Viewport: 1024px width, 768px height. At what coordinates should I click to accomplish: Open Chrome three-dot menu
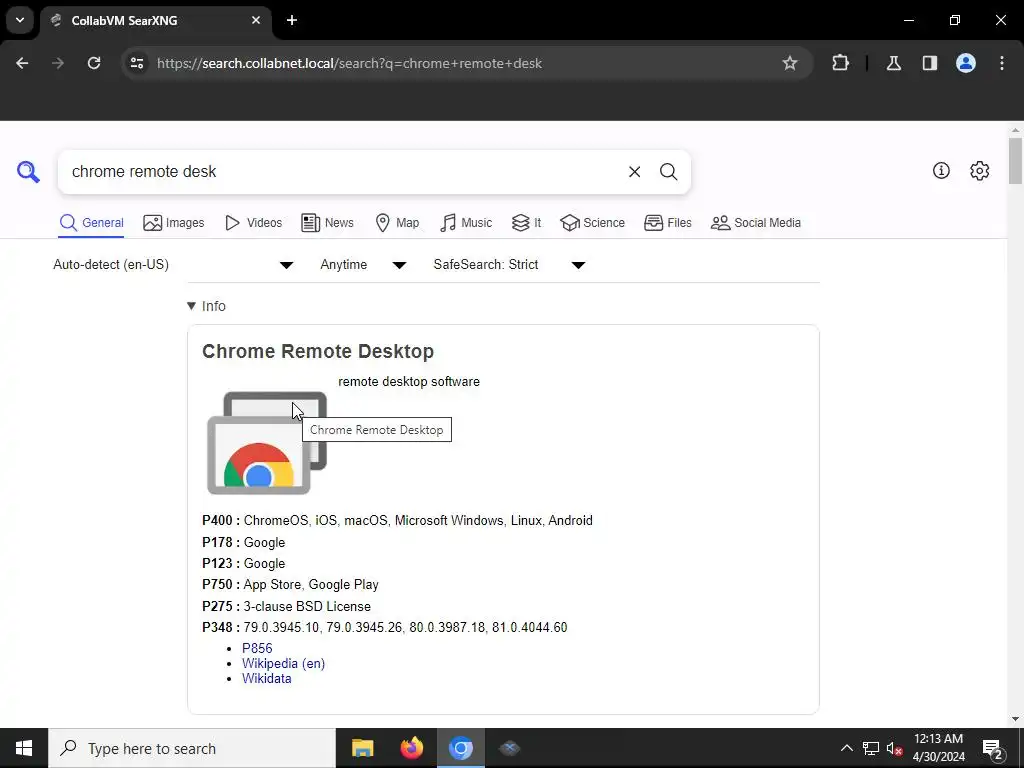point(1002,63)
